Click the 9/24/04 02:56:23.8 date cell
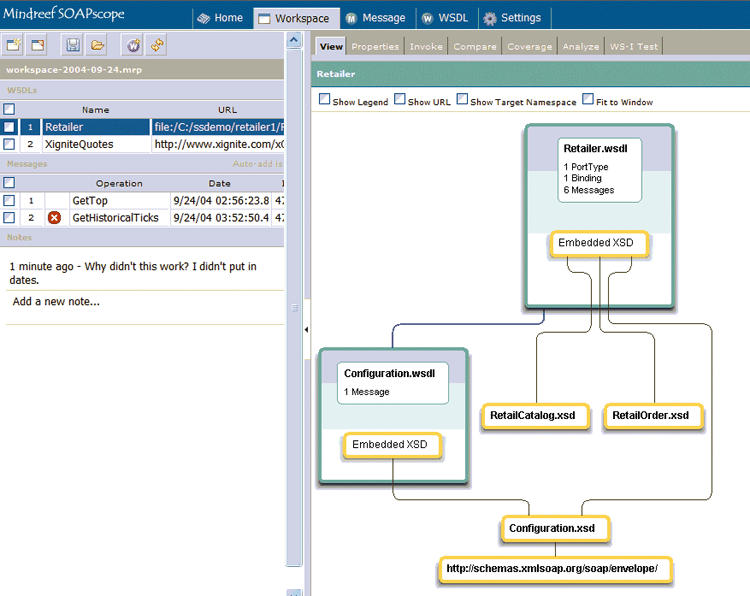 [221, 200]
